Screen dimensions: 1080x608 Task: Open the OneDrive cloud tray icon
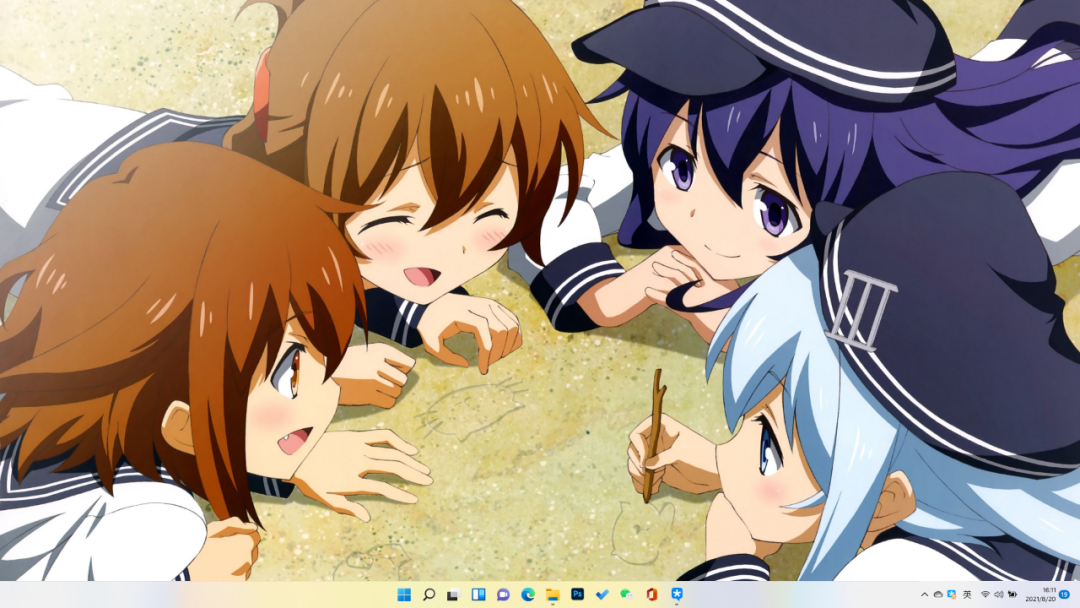[x=938, y=594]
